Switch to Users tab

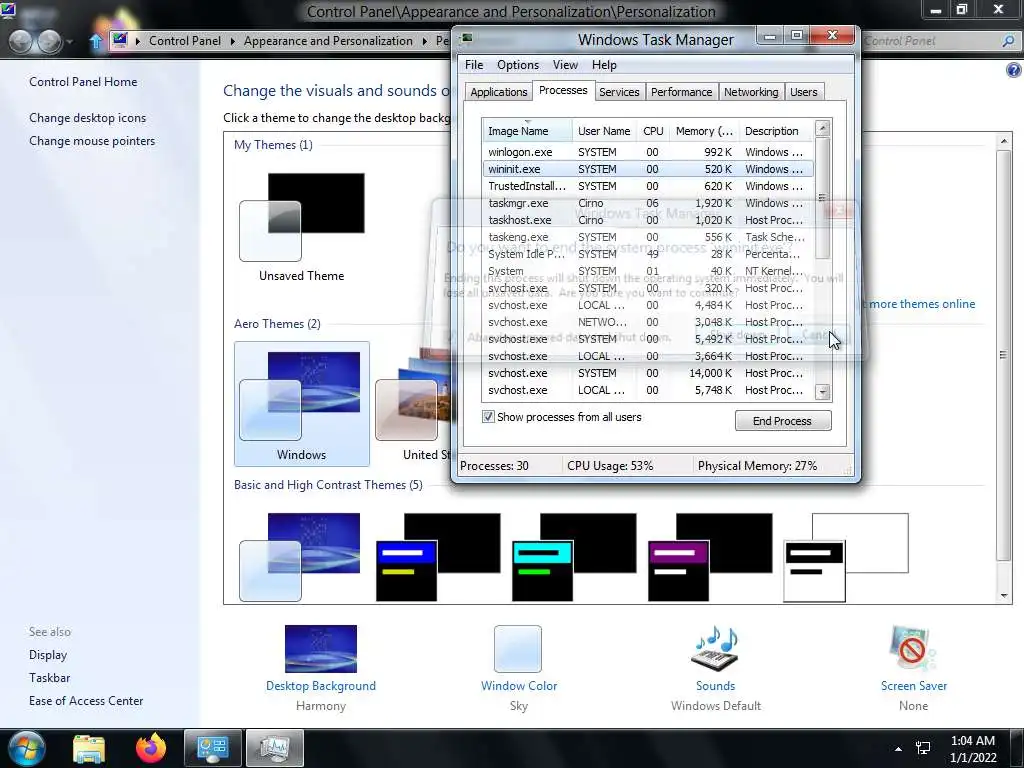click(x=803, y=92)
